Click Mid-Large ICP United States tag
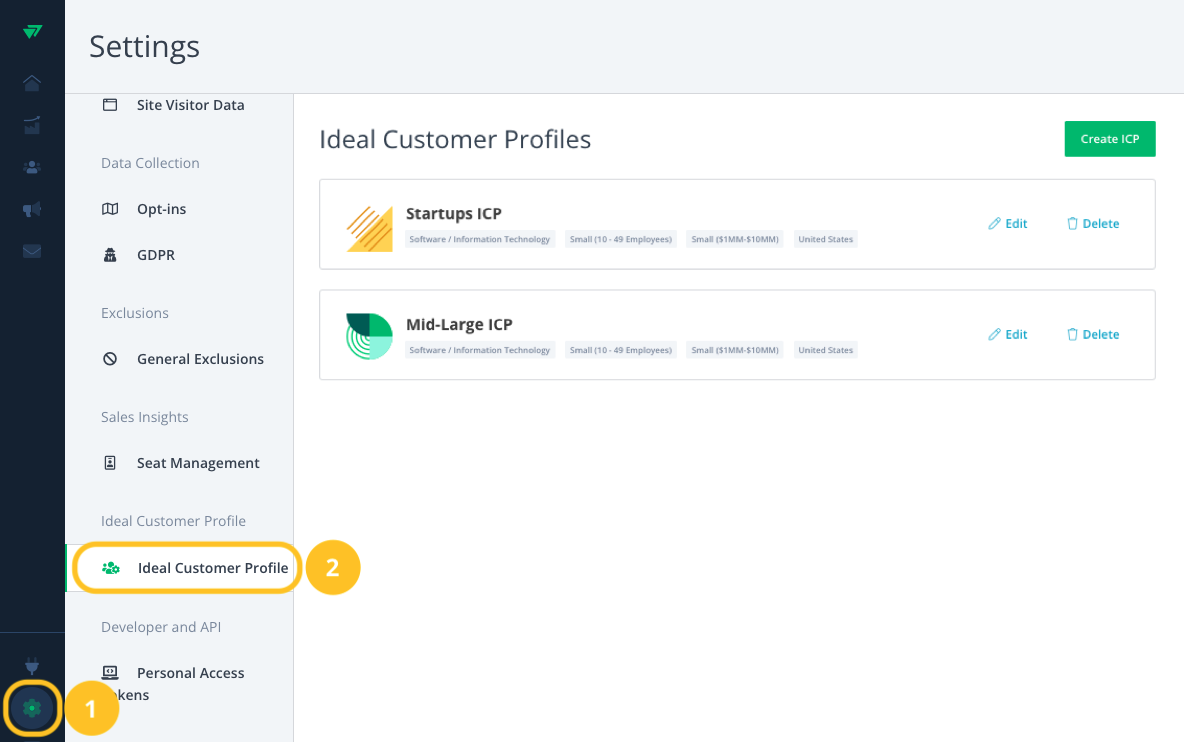The height and width of the screenshot is (742, 1184). 825,350
